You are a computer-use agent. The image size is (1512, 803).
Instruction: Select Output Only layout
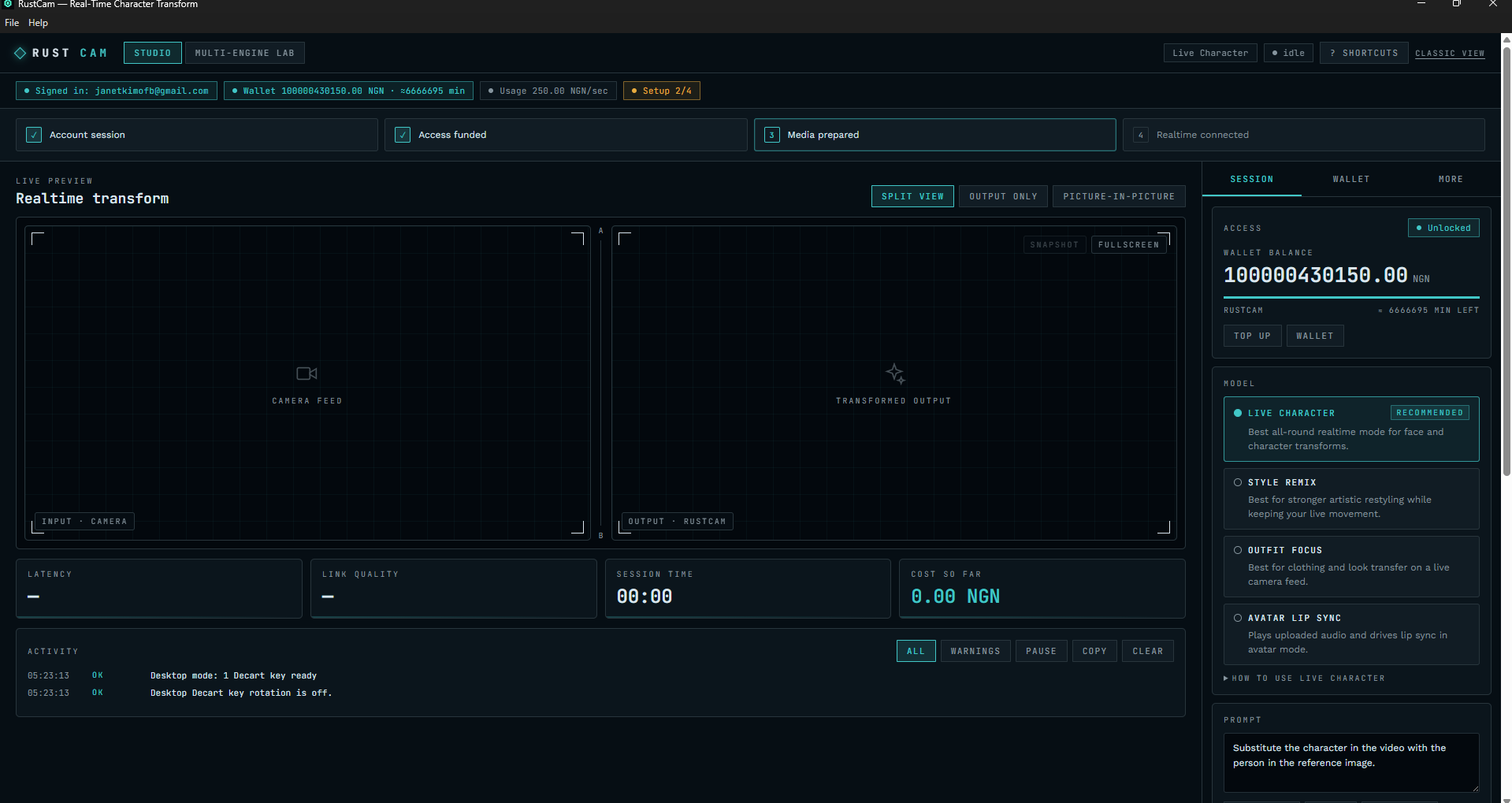tap(1003, 196)
